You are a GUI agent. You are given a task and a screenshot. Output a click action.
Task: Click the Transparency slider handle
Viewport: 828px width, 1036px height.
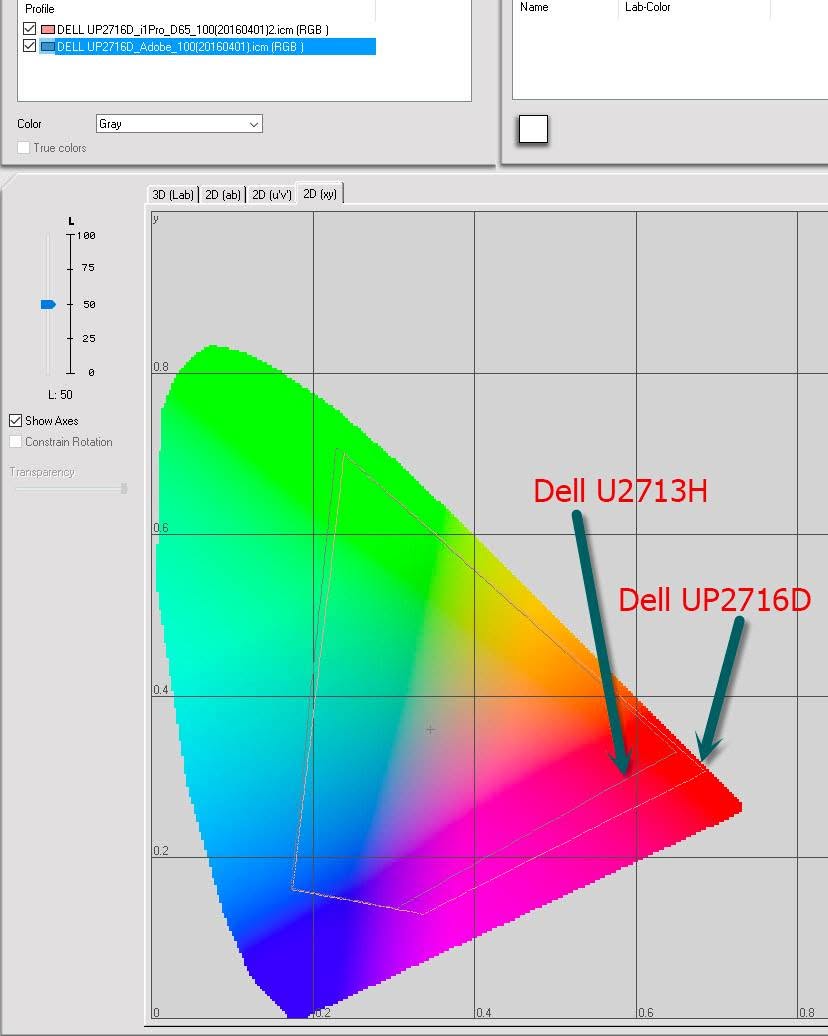pyautogui.click(x=124, y=488)
